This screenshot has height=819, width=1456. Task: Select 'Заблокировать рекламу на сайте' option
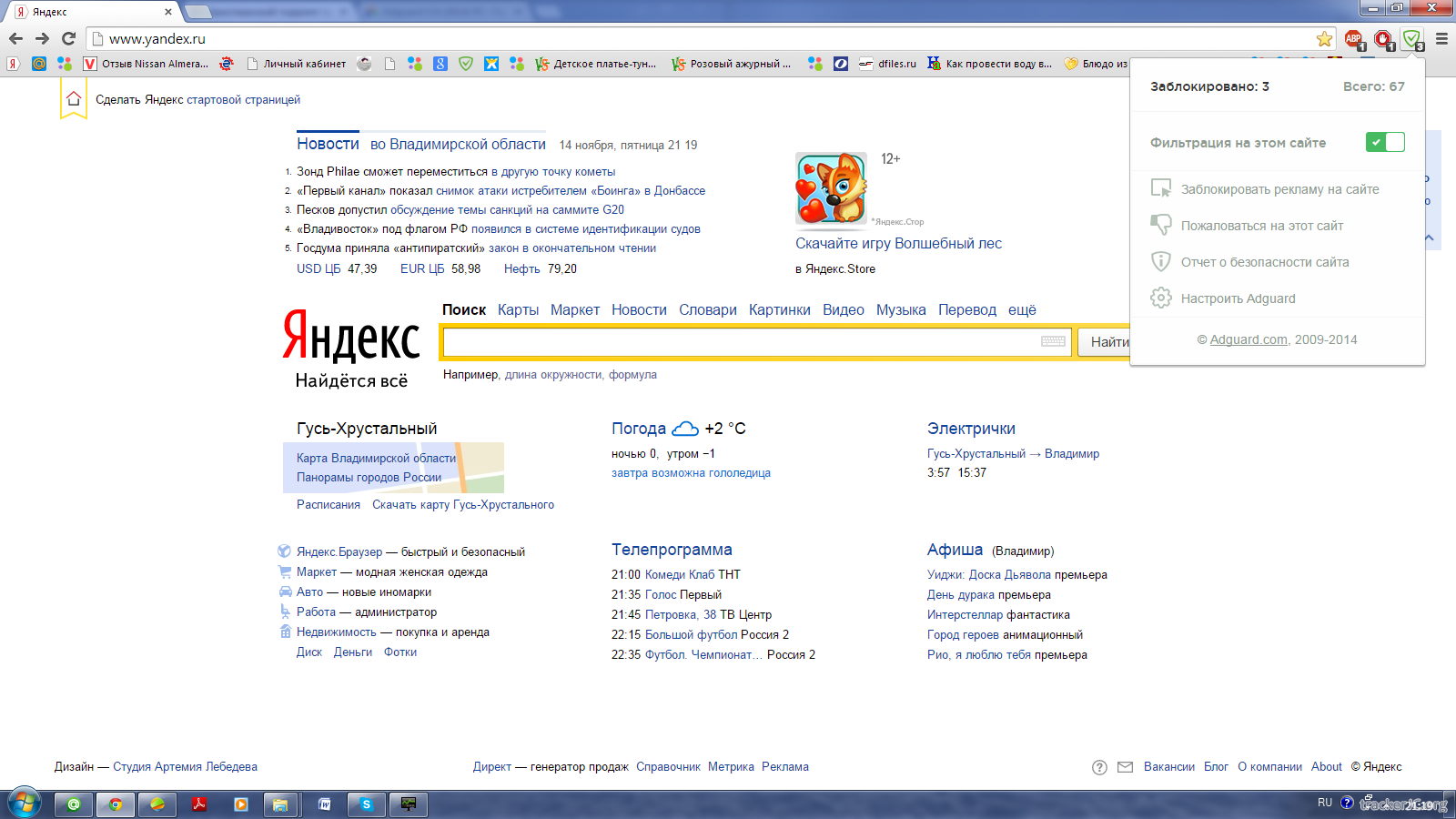1279,189
